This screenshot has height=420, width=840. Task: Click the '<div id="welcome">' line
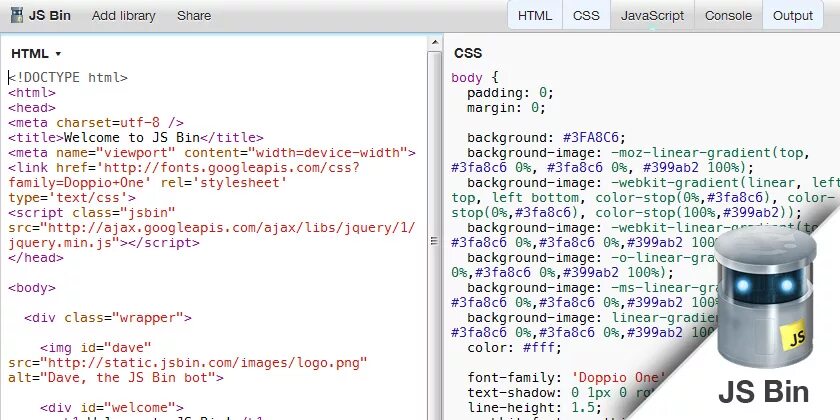111,408
